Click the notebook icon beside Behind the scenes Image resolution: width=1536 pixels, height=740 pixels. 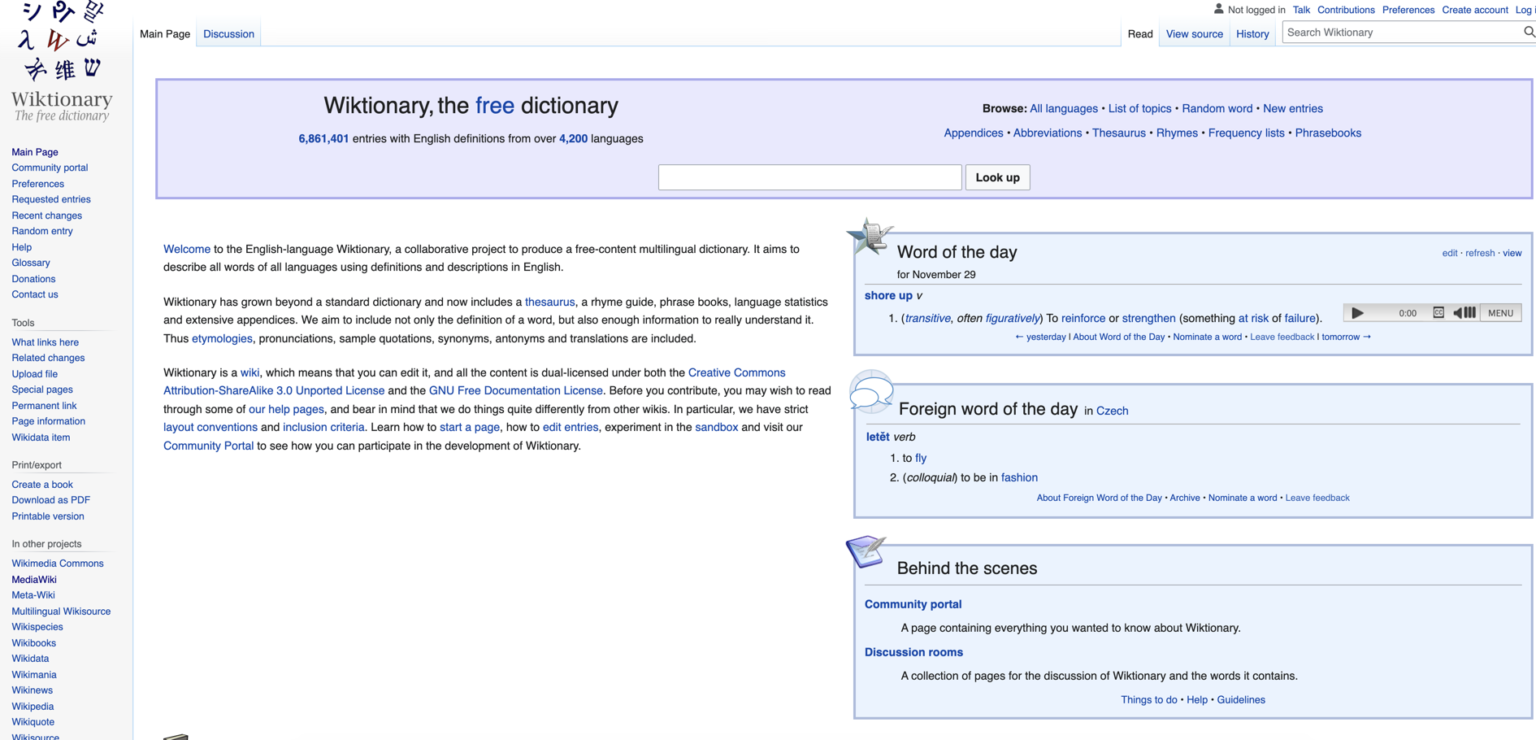(866, 550)
